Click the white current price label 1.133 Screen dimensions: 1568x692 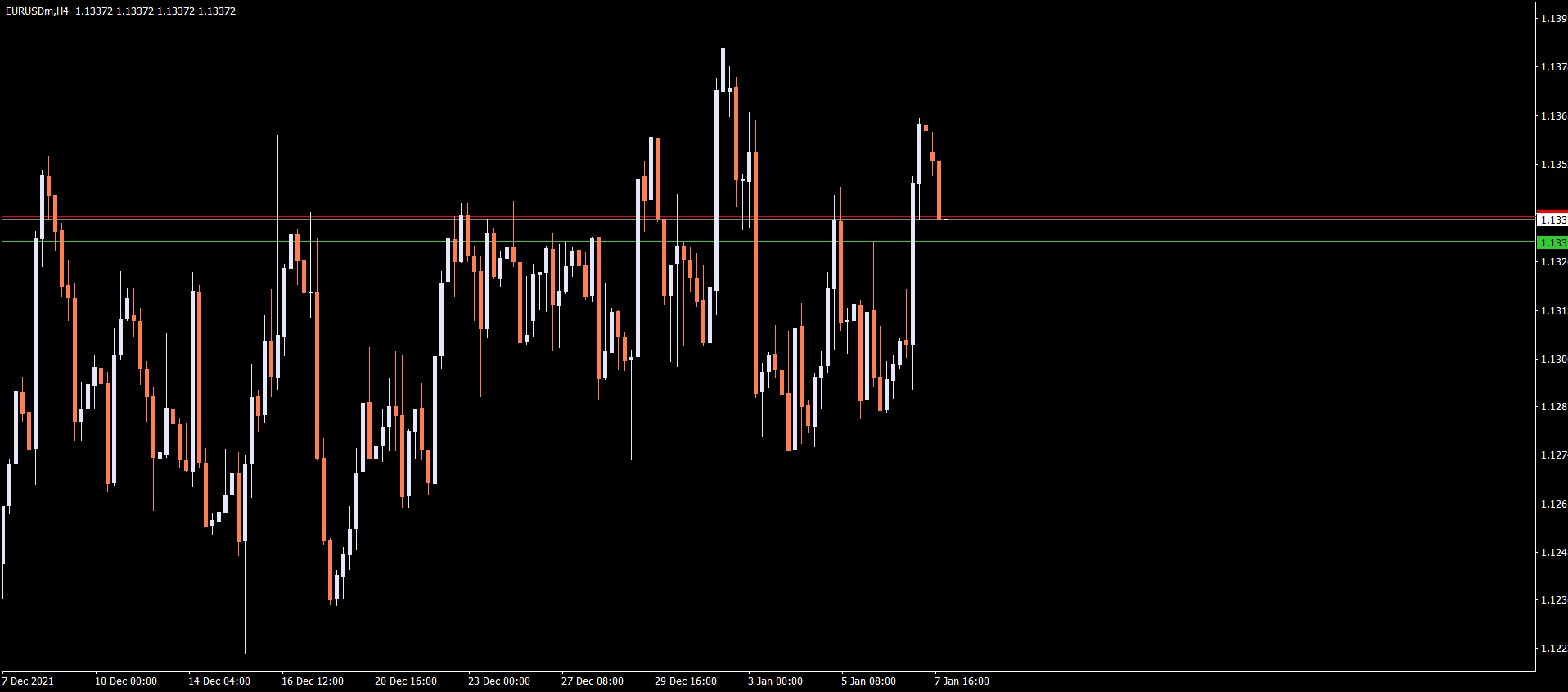[x=1552, y=219]
